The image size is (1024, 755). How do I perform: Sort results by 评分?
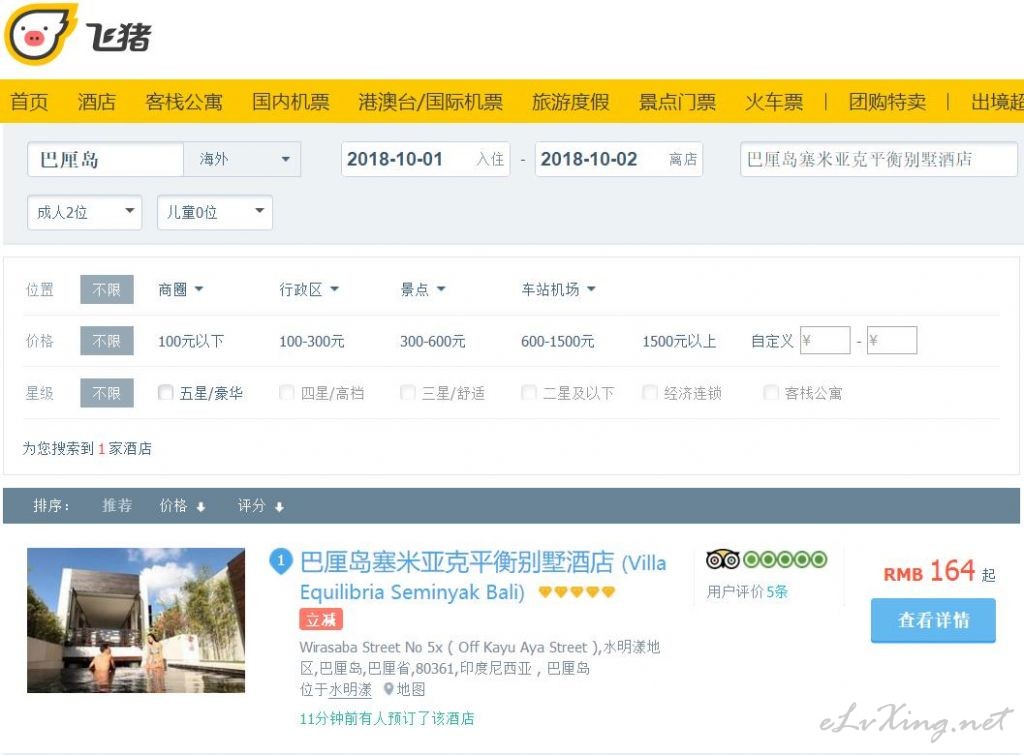[251, 506]
